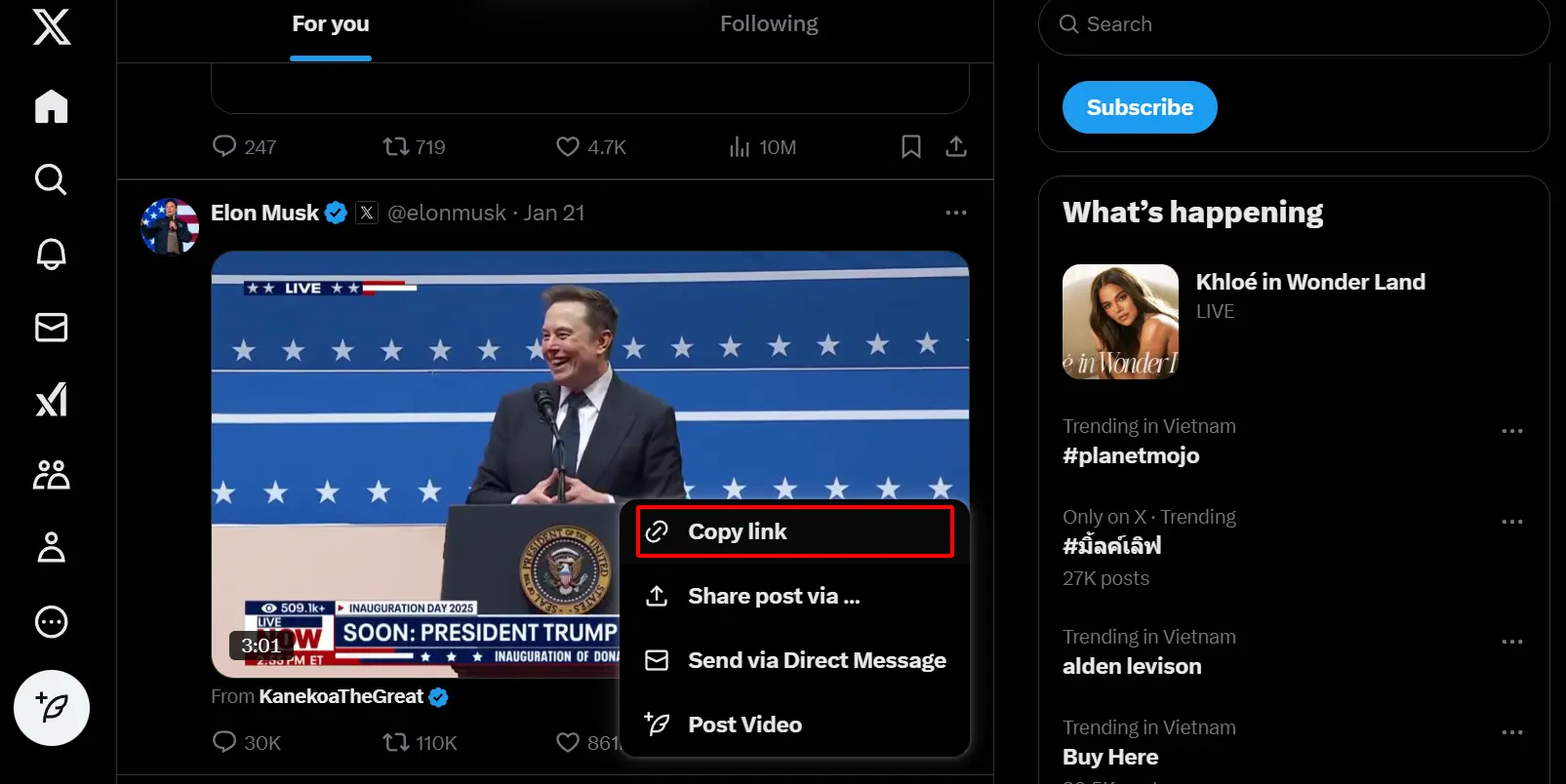1566x784 pixels.
Task: Select Copy link from the share menu
Action: [x=794, y=531]
